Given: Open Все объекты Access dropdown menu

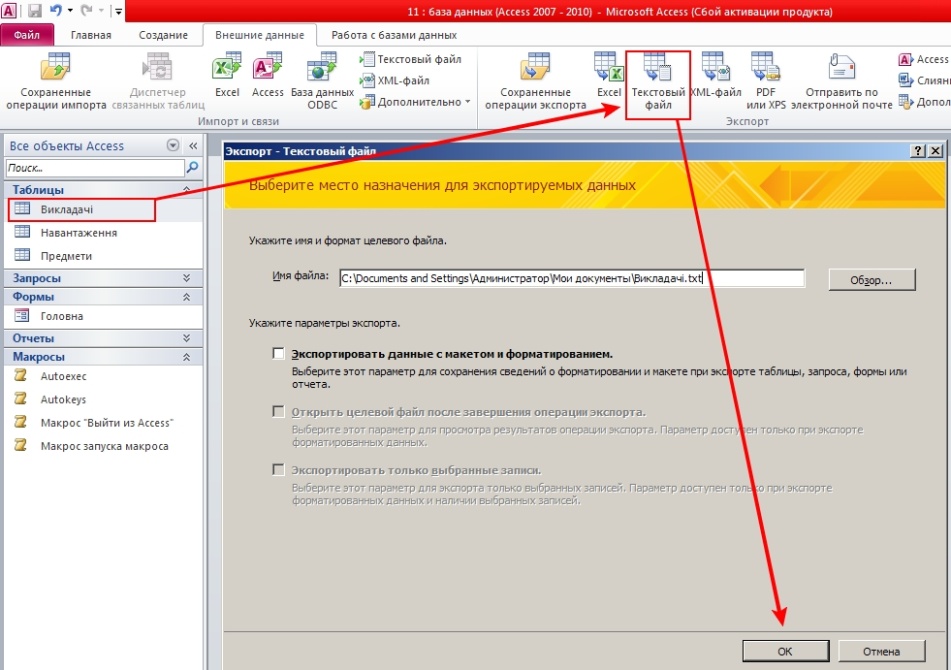Looking at the screenshot, I should (x=173, y=146).
